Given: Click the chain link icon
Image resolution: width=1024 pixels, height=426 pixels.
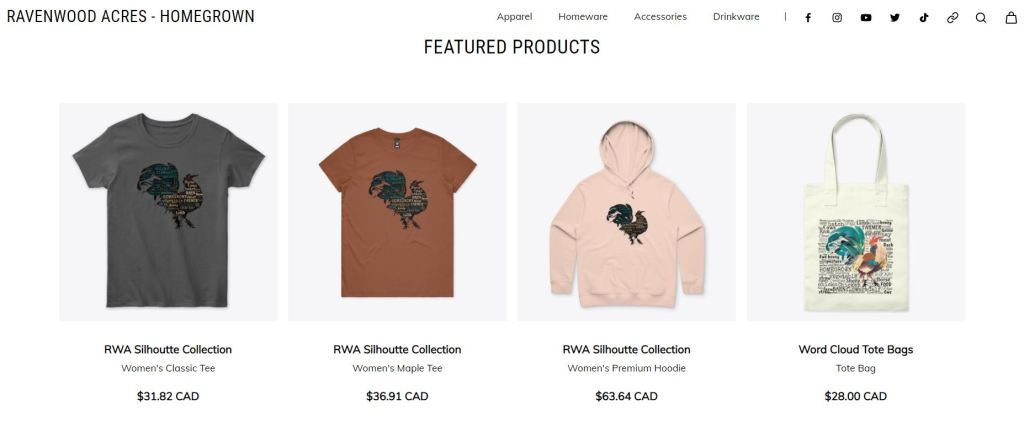Looking at the screenshot, I should [x=952, y=17].
